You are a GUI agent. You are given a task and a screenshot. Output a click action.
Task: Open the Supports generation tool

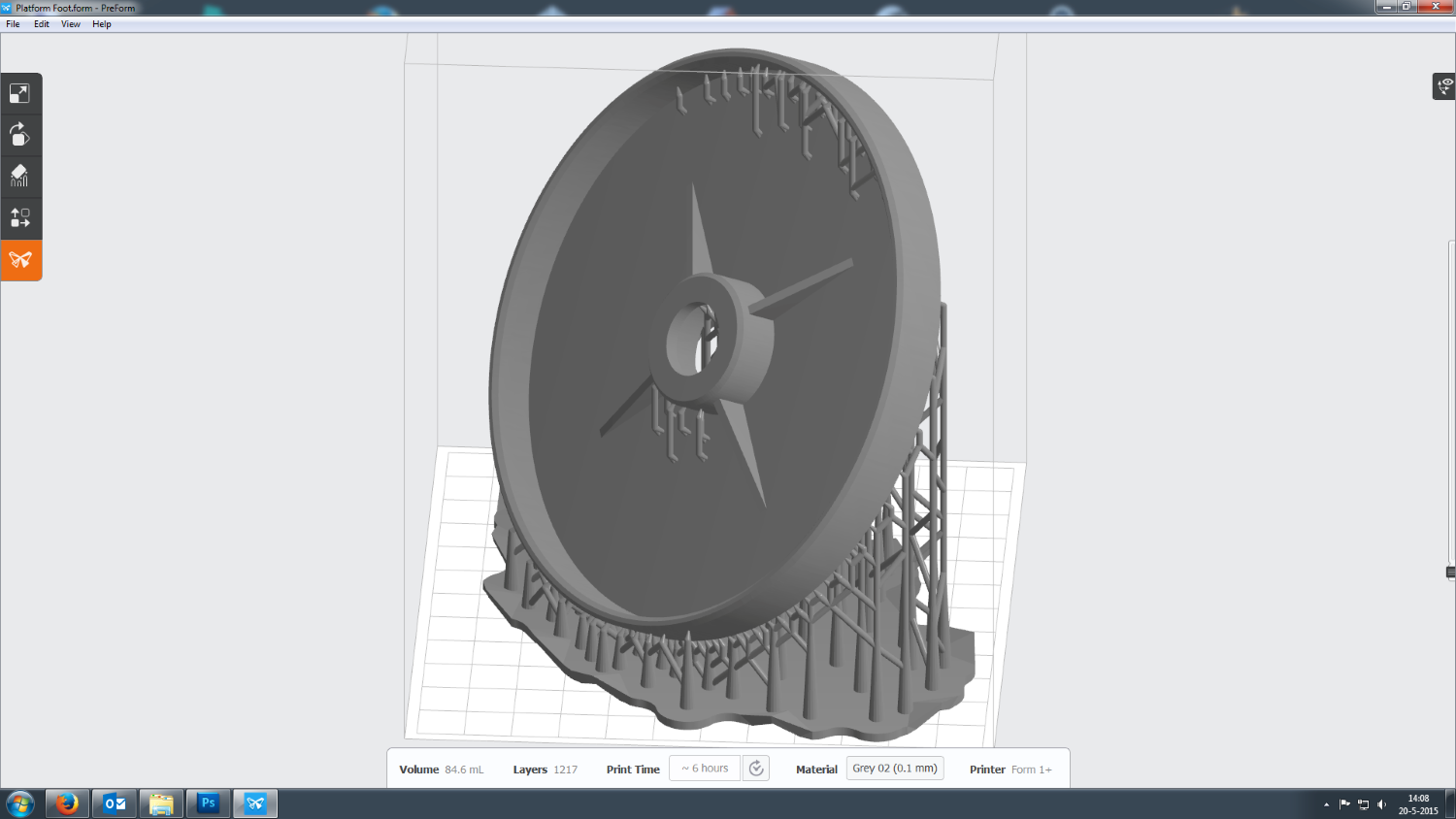click(20, 177)
